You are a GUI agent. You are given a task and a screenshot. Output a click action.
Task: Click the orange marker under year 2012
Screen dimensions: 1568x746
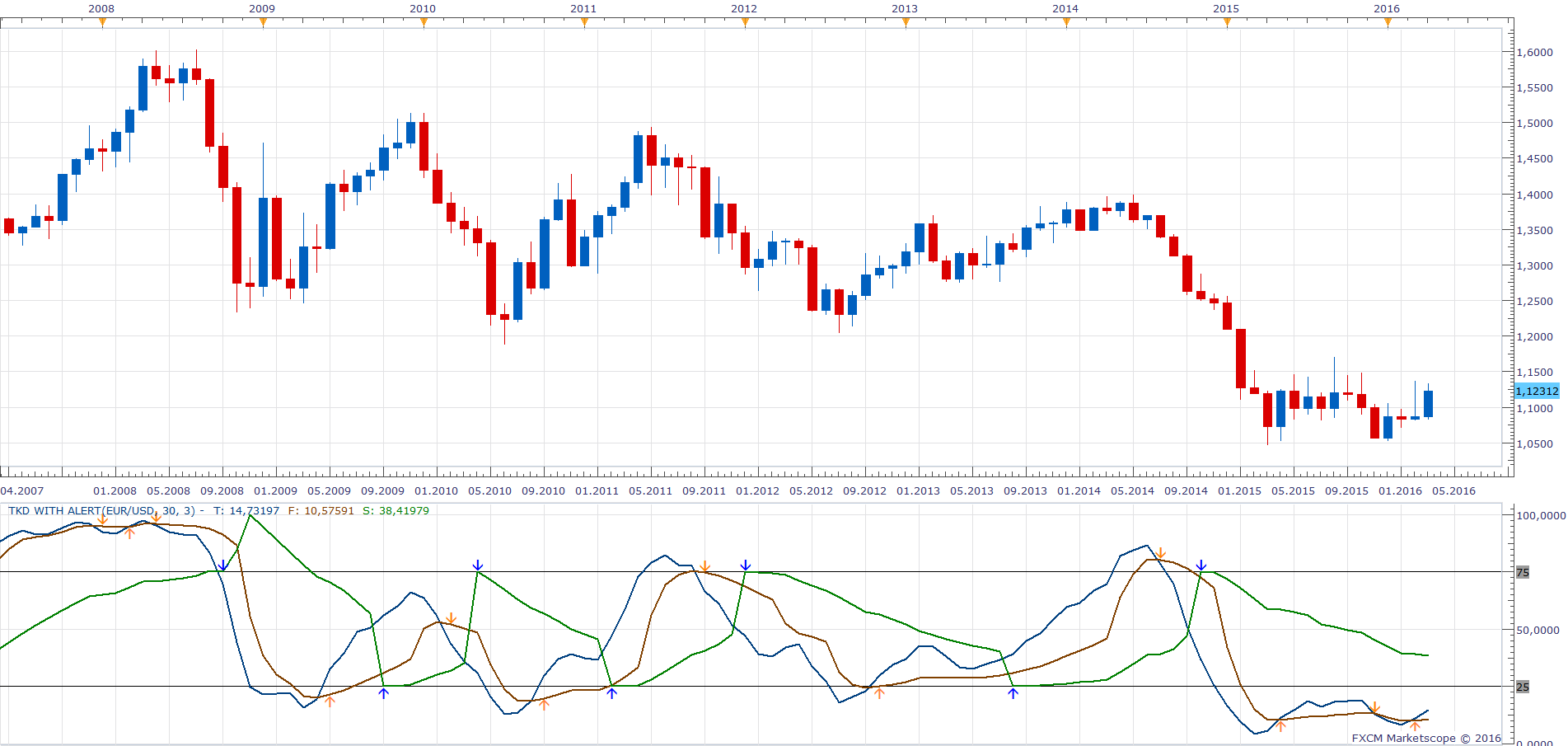(745, 22)
